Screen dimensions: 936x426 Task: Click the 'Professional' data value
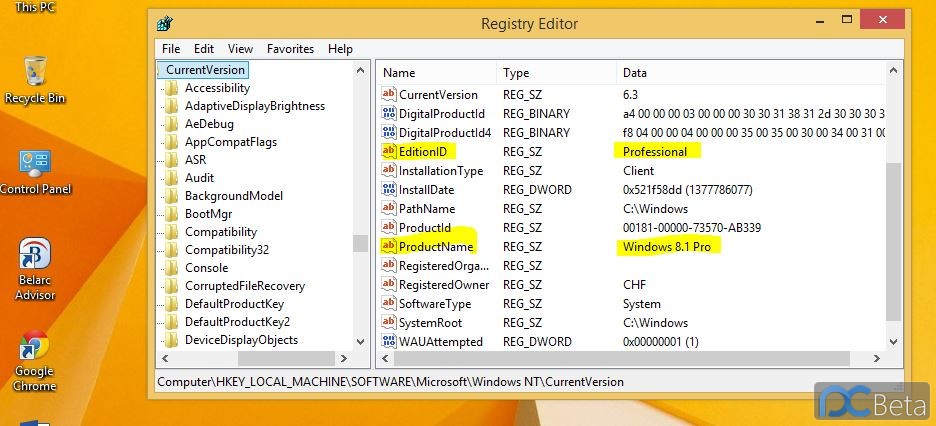(655, 152)
